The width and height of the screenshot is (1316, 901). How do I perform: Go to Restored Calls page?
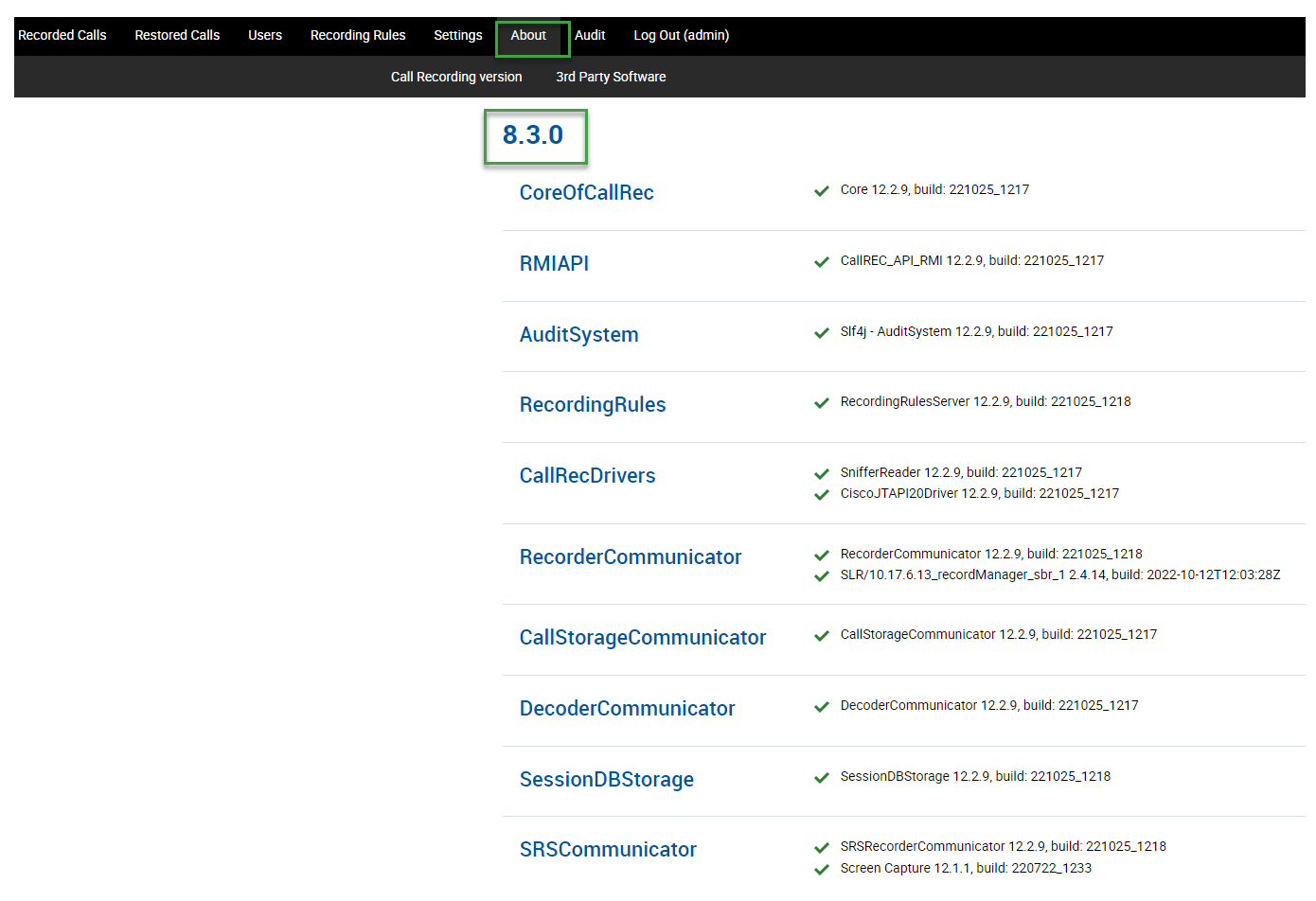pos(177,35)
